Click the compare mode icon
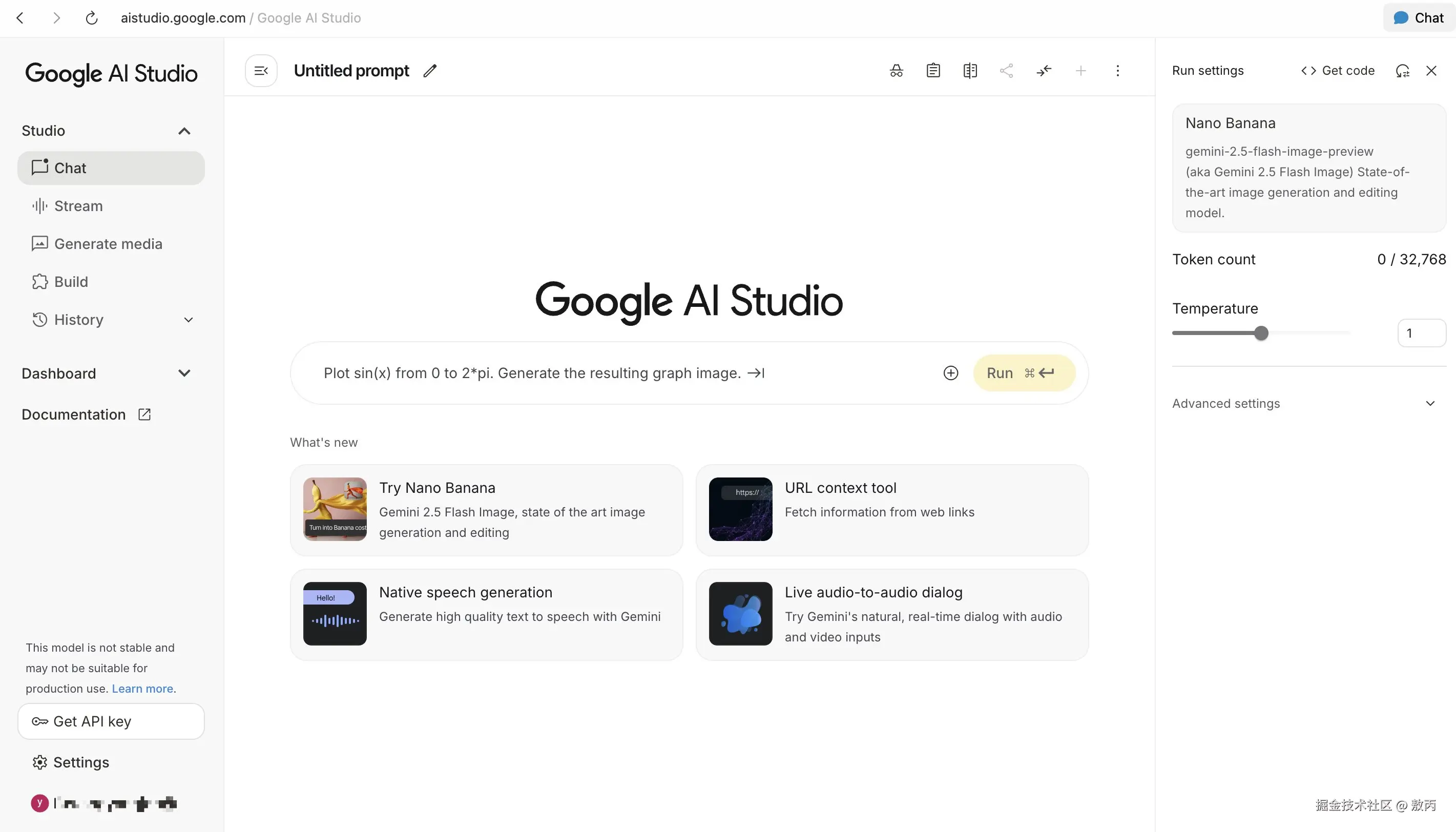This screenshot has height=832, width=1456. click(x=970, y=71)
